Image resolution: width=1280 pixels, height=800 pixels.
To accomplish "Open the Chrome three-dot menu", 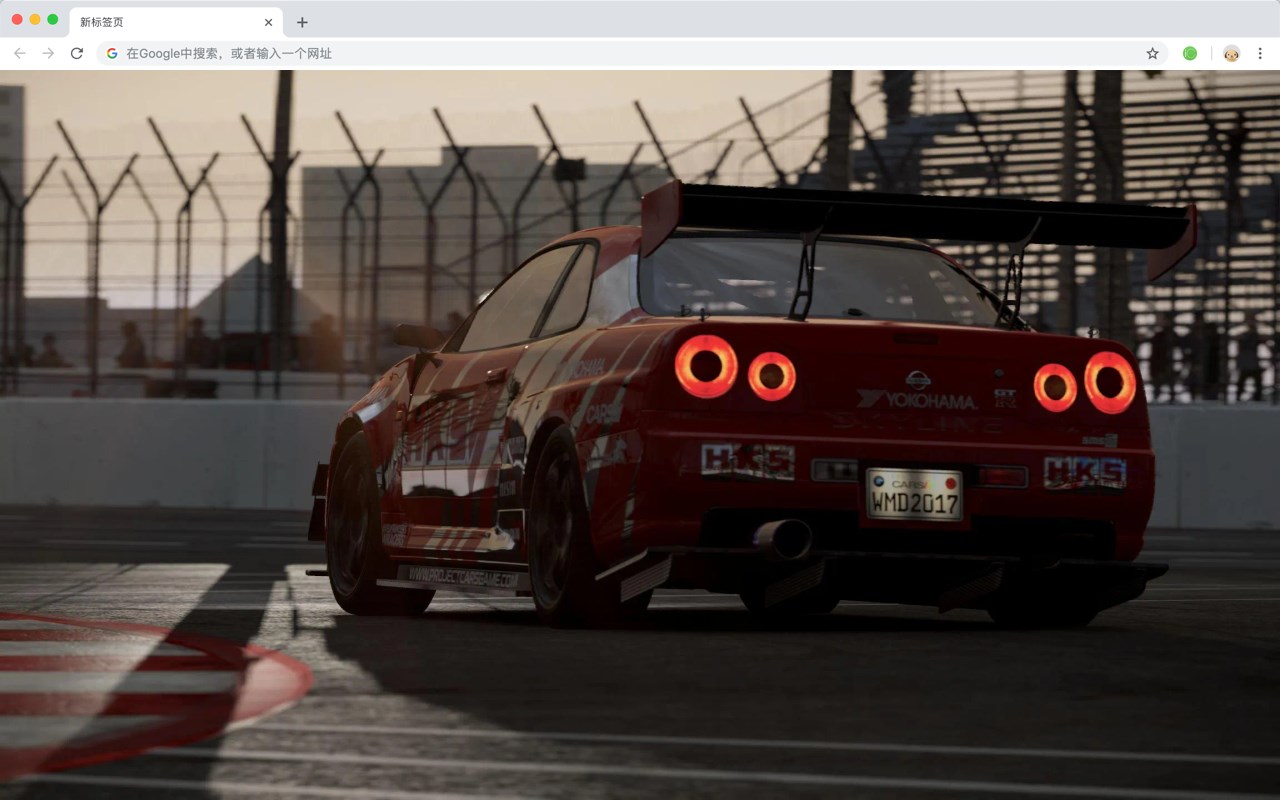I will pos(1260,53).
